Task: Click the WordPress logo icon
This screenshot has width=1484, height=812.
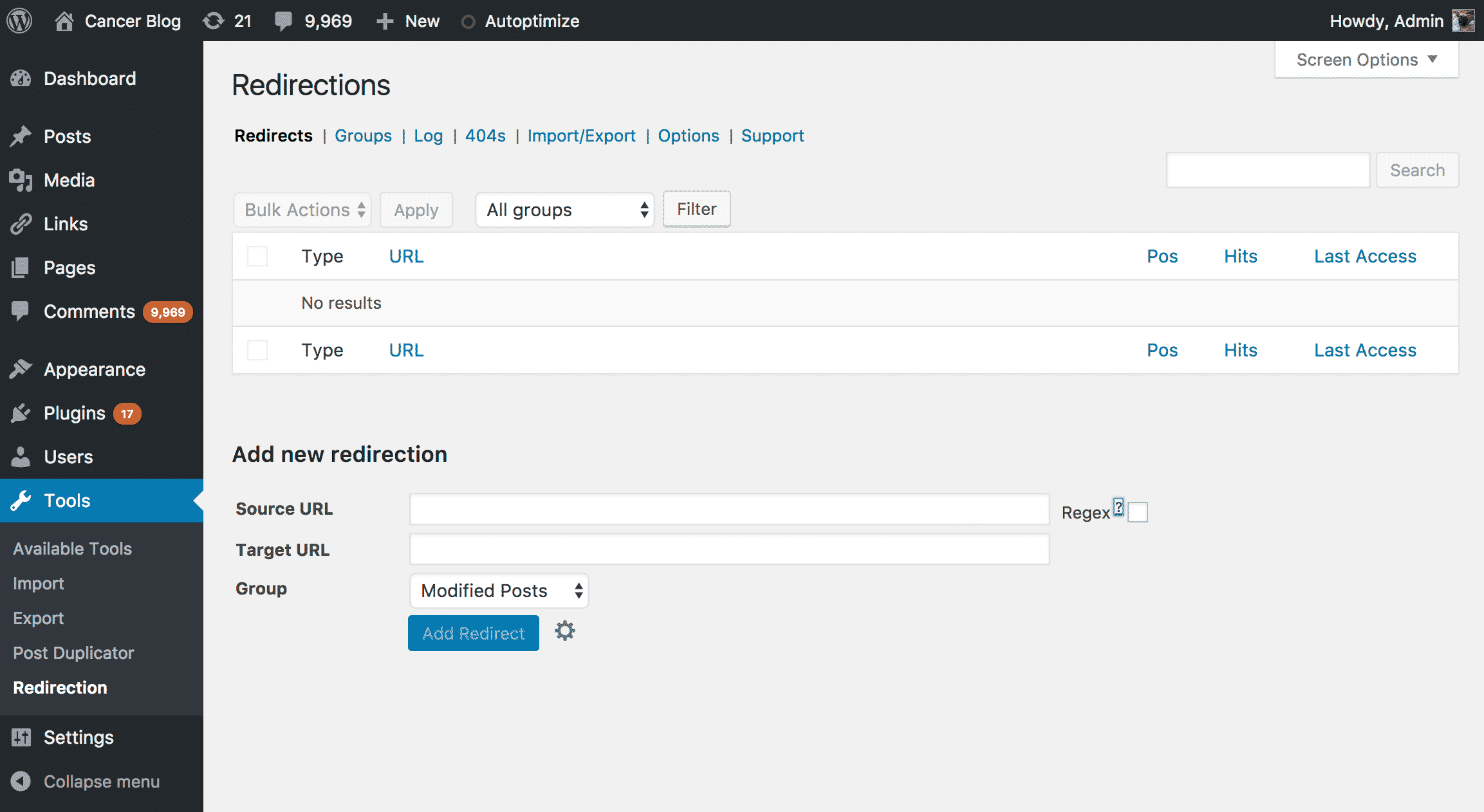Action: [x=19, y=21]
